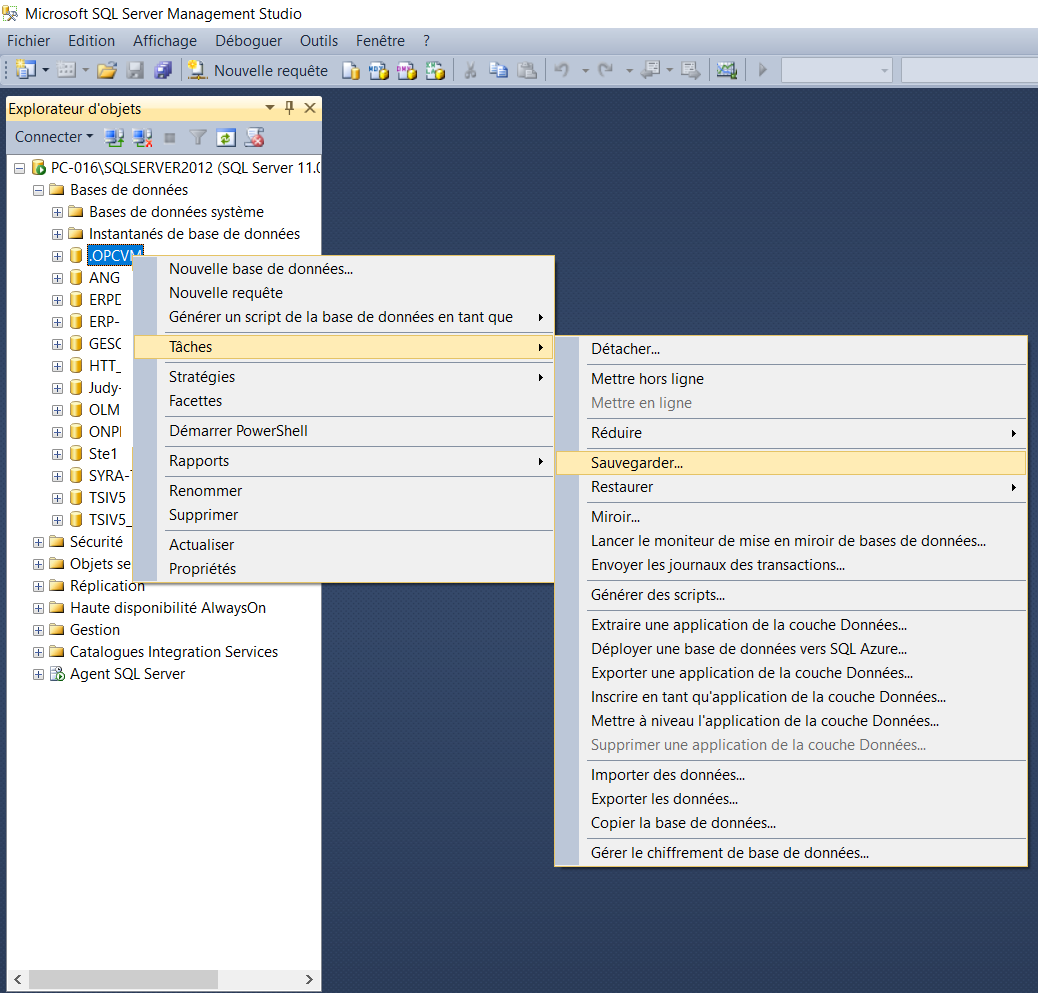Viewport: 1038px width, 993px height.
Task: Save with the single floppy disk icon
Action: 135,70
